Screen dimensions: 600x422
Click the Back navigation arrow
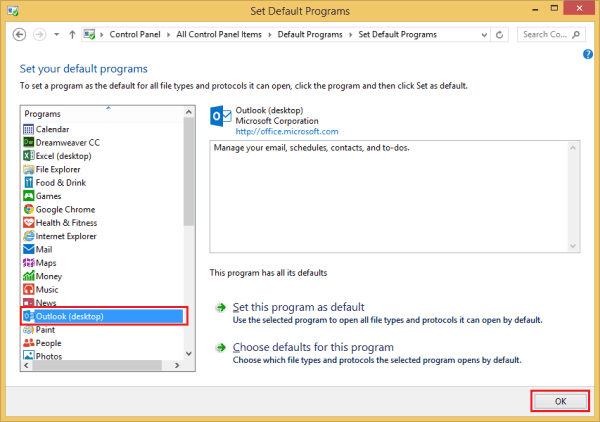pos(19,34)
